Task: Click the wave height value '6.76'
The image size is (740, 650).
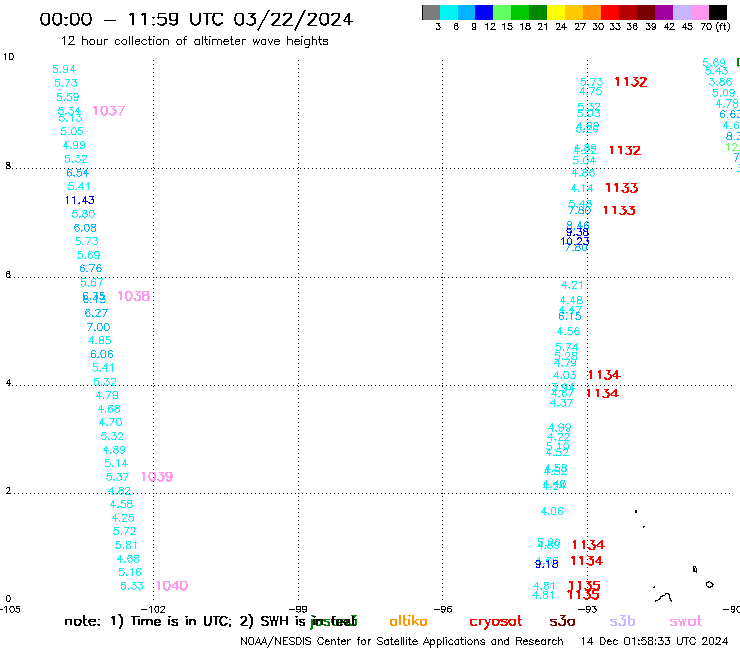Action: click(91, 269)
